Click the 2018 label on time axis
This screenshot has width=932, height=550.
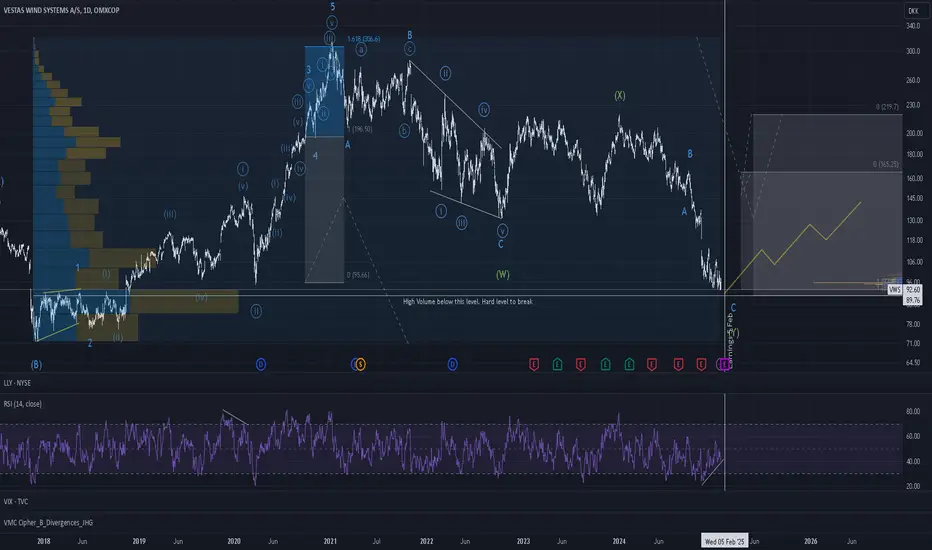(43, 541)
